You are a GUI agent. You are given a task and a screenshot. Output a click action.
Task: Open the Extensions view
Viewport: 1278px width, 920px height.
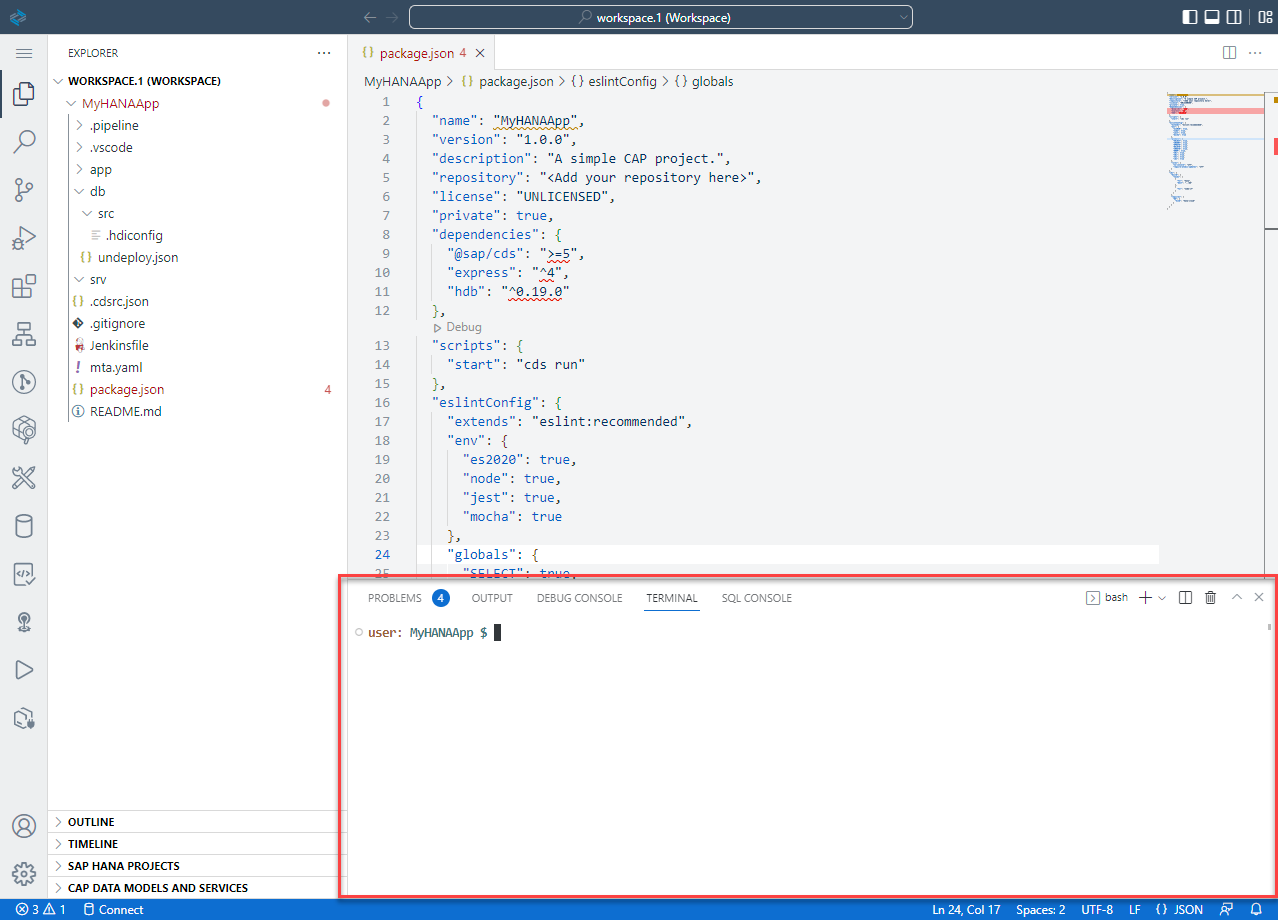[x=24, y=287]
